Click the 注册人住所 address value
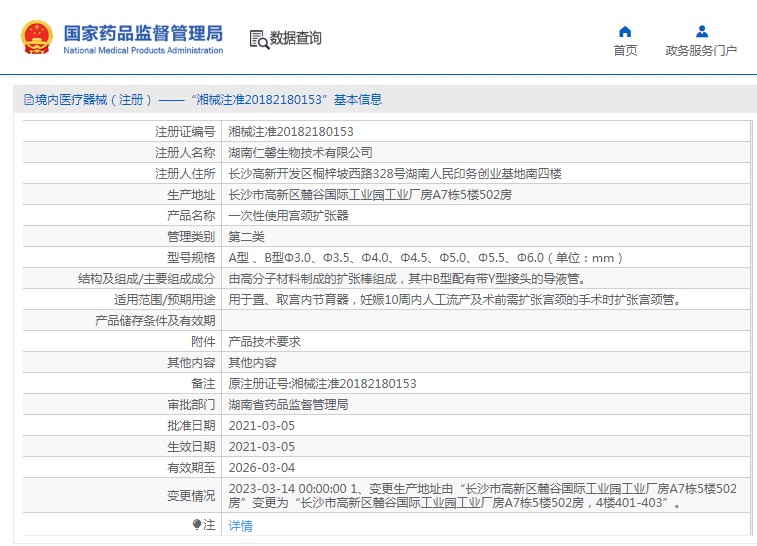Screen dimensions: 757x546 point(395,174)
